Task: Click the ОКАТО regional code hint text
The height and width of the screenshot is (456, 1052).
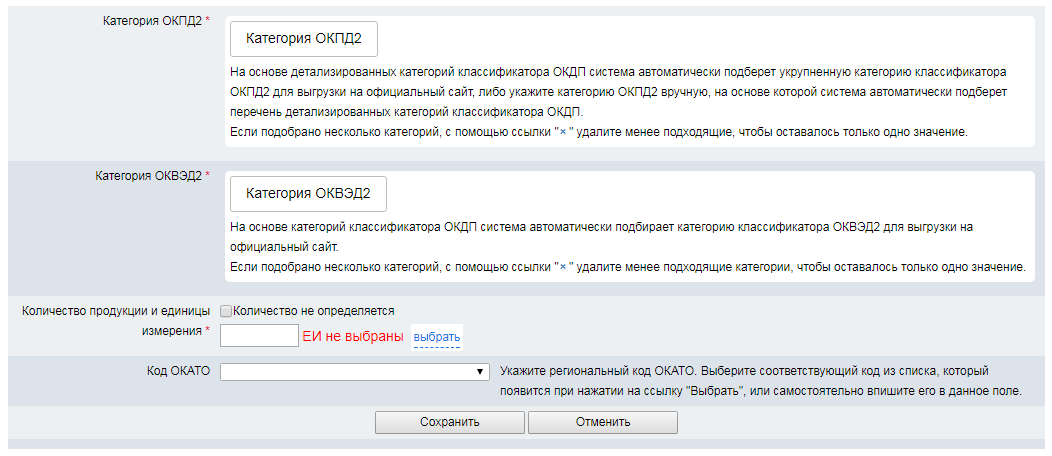Action: (x=760, y=381)
